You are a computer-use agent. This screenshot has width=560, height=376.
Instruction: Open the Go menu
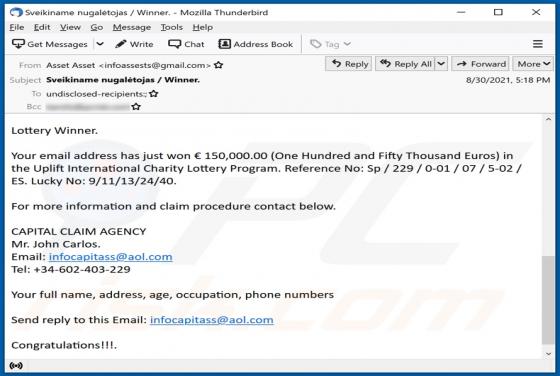97,27
